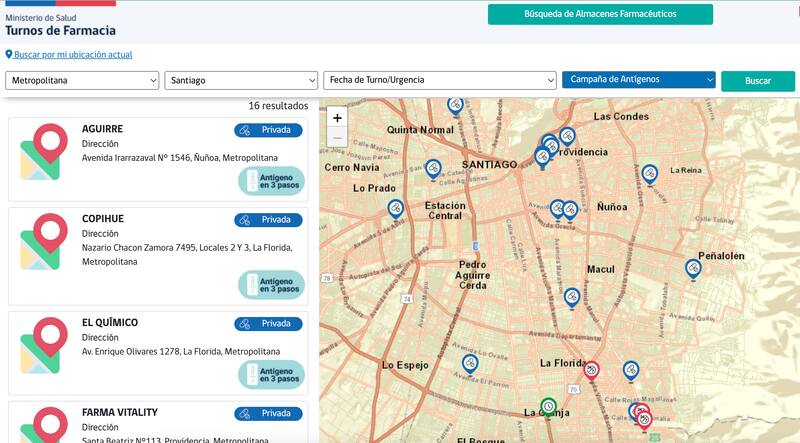Click the Privada badge on COPIHUE
This screenshot has height=443, width=800.
click(x=268, y=220)
